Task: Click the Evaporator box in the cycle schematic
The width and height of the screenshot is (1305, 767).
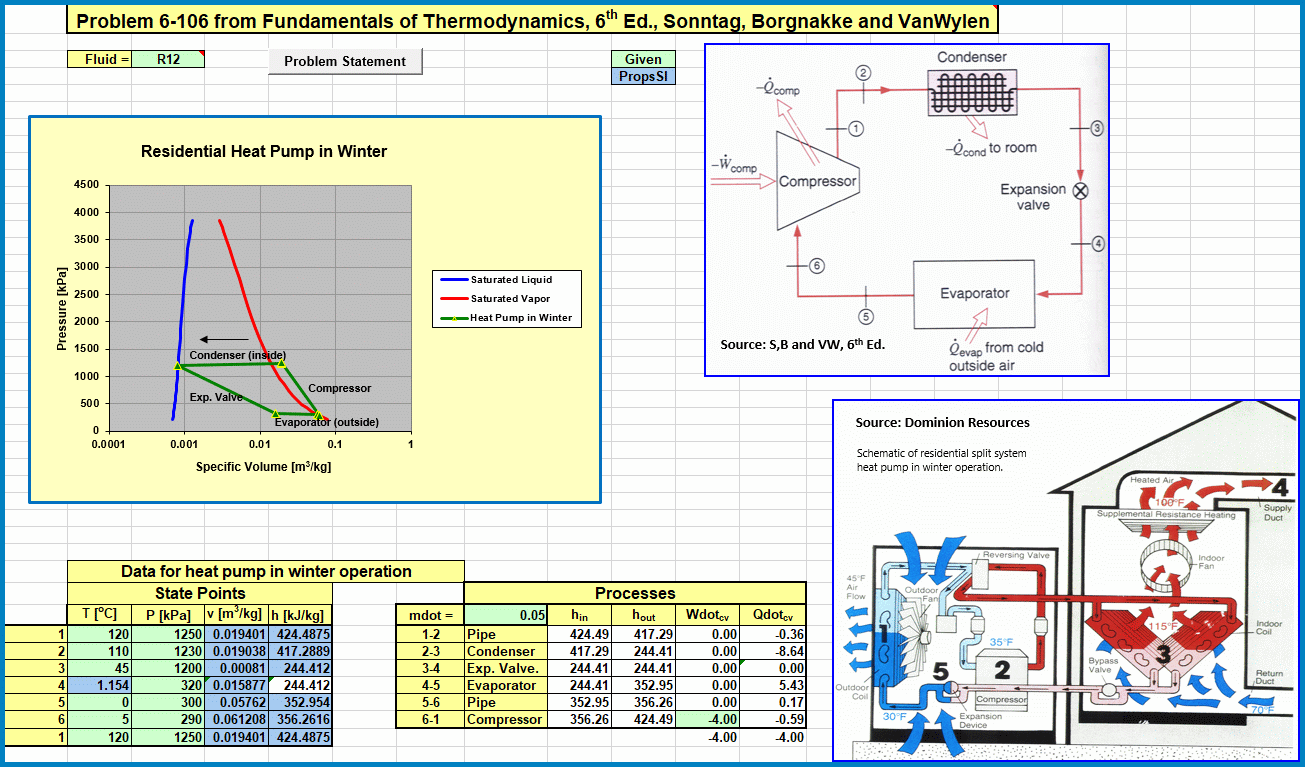Action: [x=974, y=293]
